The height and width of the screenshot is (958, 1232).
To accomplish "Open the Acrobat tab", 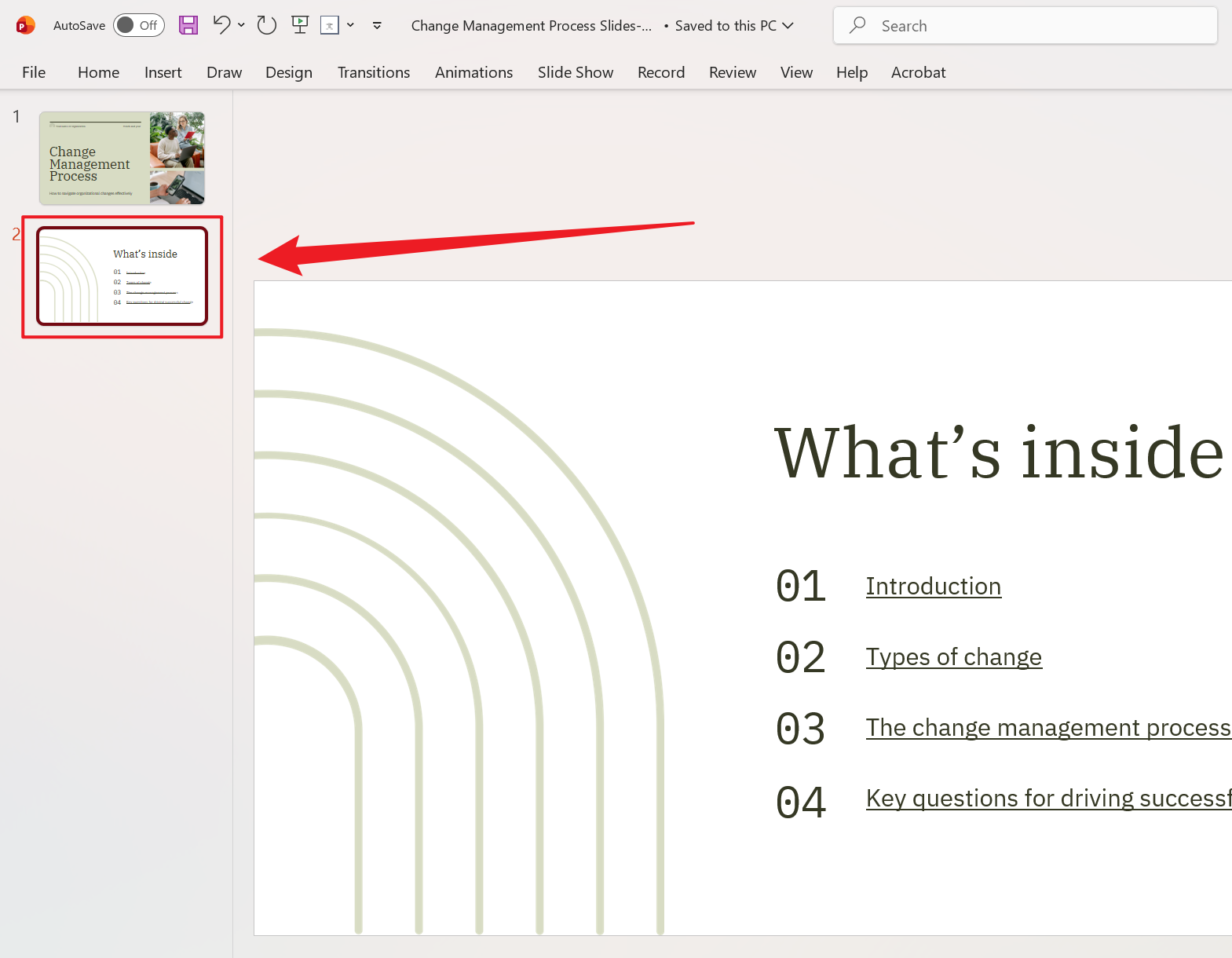I will pyautogui.click(x=918, y=72).
